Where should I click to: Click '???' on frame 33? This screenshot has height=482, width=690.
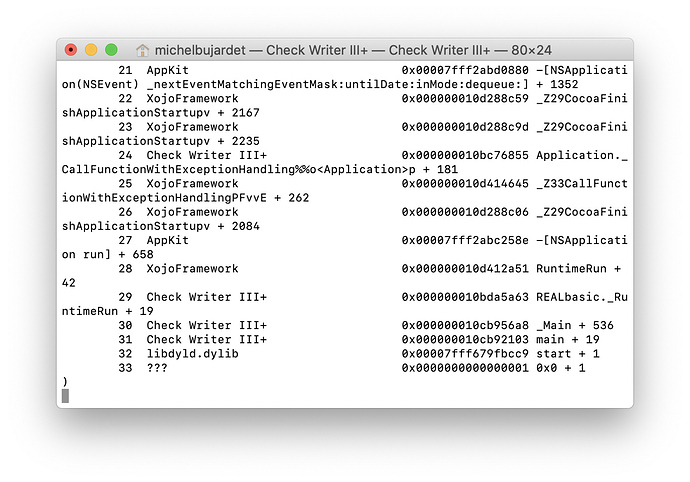point(157,368)
